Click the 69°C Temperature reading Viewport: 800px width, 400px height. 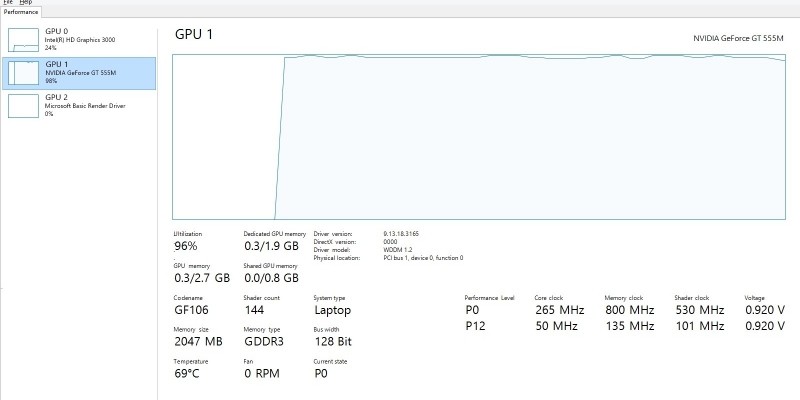click(188, 373)
